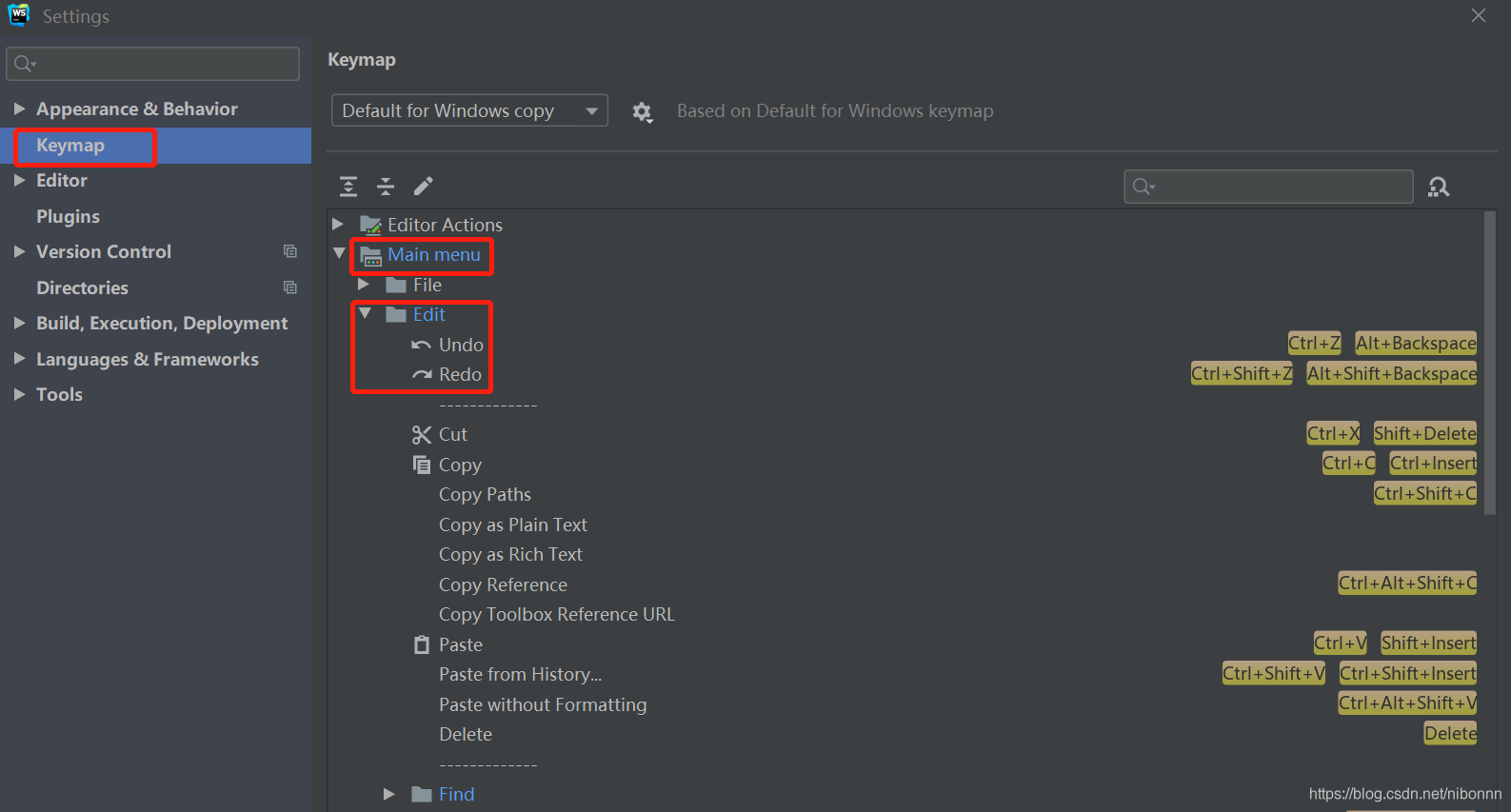1511x812 pixels.
Task: Expand Languages & Frameworks section
Action: pyautogui.click(x=19, y=359)
